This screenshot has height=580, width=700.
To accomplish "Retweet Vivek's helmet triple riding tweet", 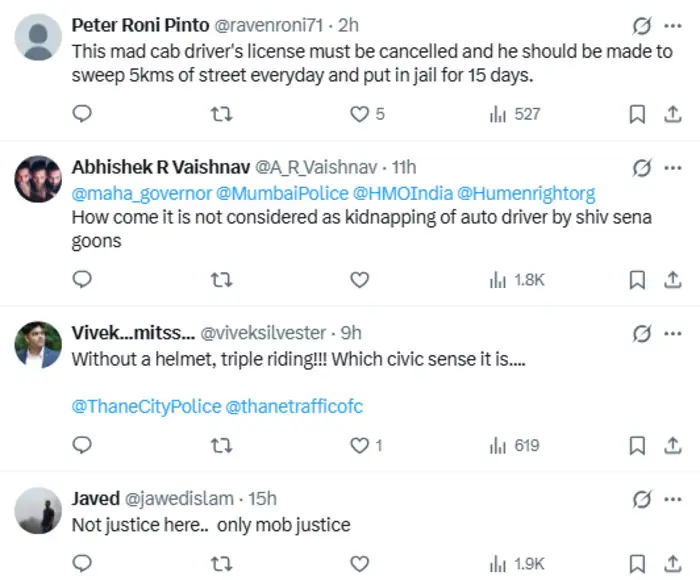I will (x=221, y=446).
